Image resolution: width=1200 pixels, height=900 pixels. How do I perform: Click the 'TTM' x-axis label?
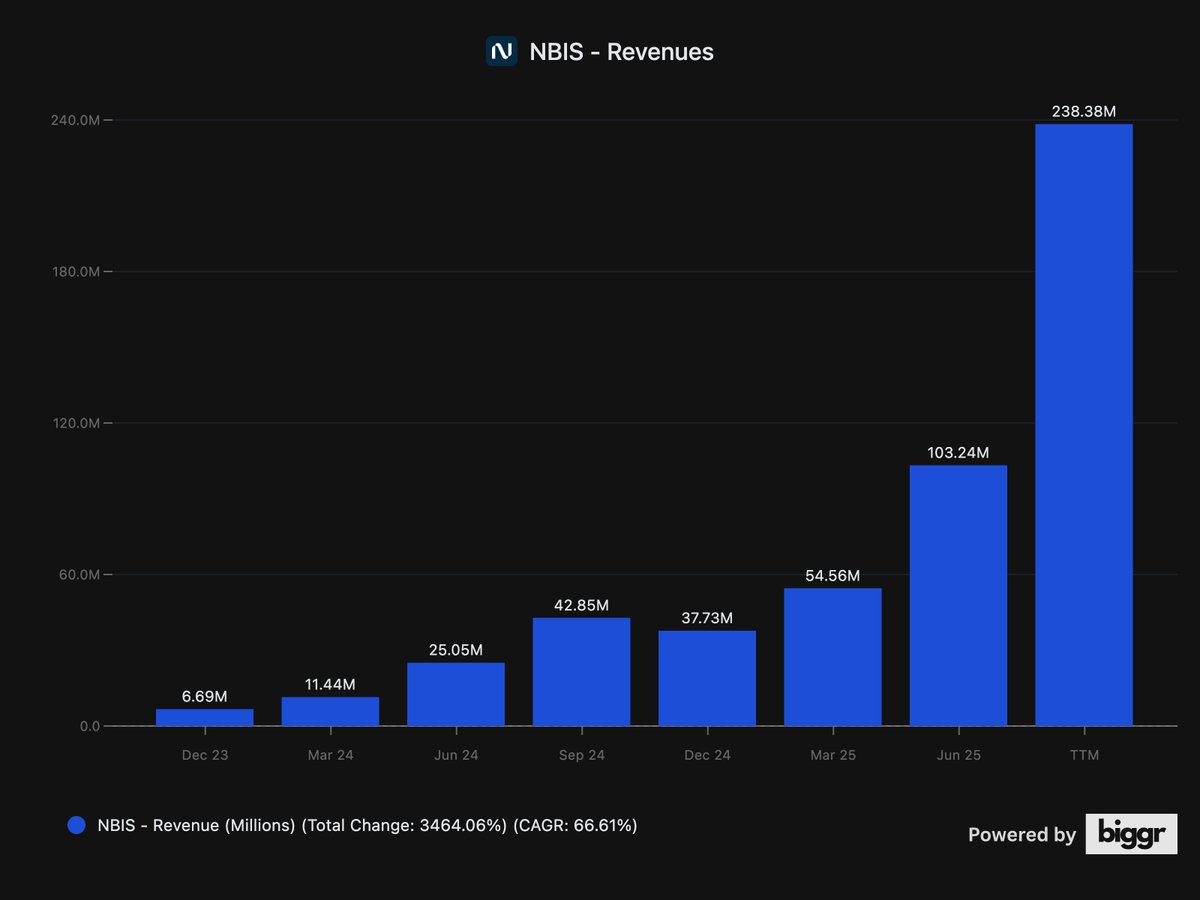click(1084, 755)
